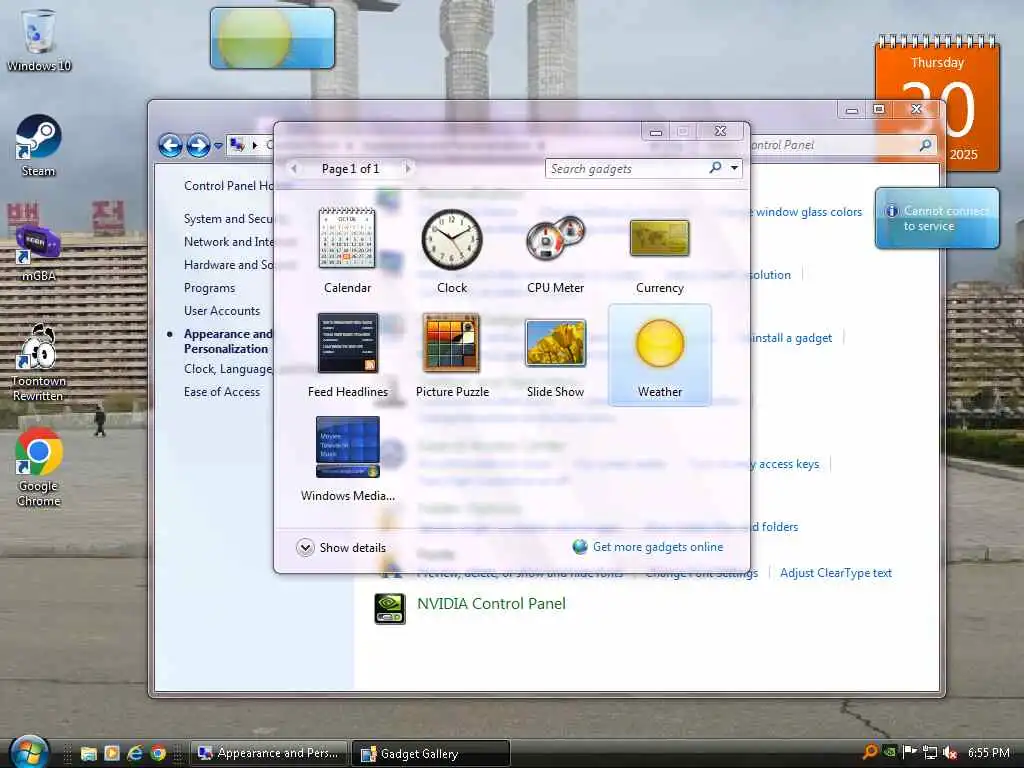The image size is (1024, 768).
Task: Launch Windows Media Player from quick launch
Action: [112, 753]
